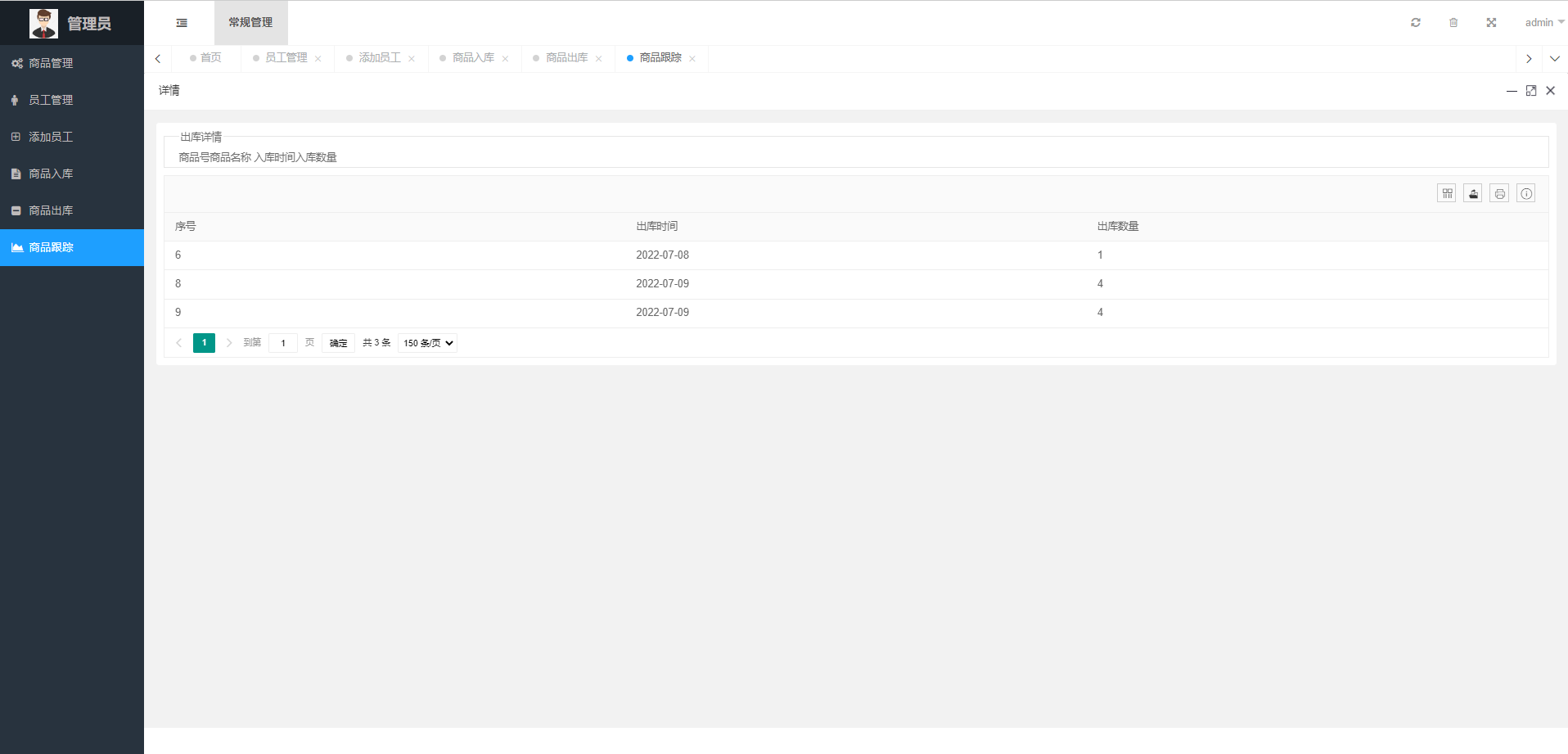Image resolution: width=1568 pixels, height=754 pixels.
Task: Open 商品出库 in the sidebar
Action: click(x=72, y=210)
